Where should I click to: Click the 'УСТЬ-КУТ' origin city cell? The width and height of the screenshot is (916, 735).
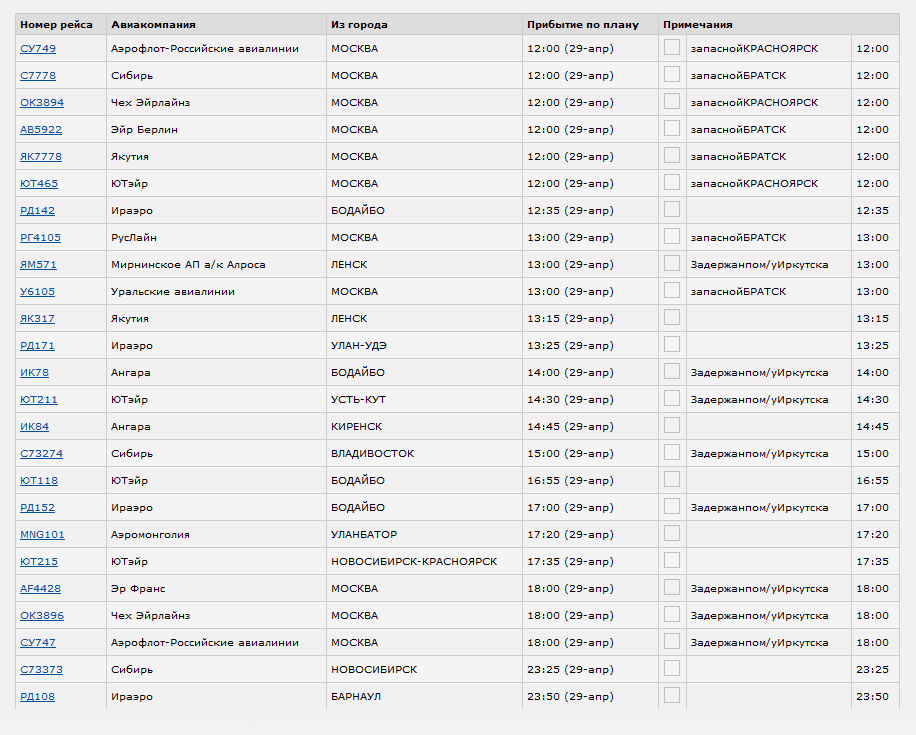(x=424, y=400)
